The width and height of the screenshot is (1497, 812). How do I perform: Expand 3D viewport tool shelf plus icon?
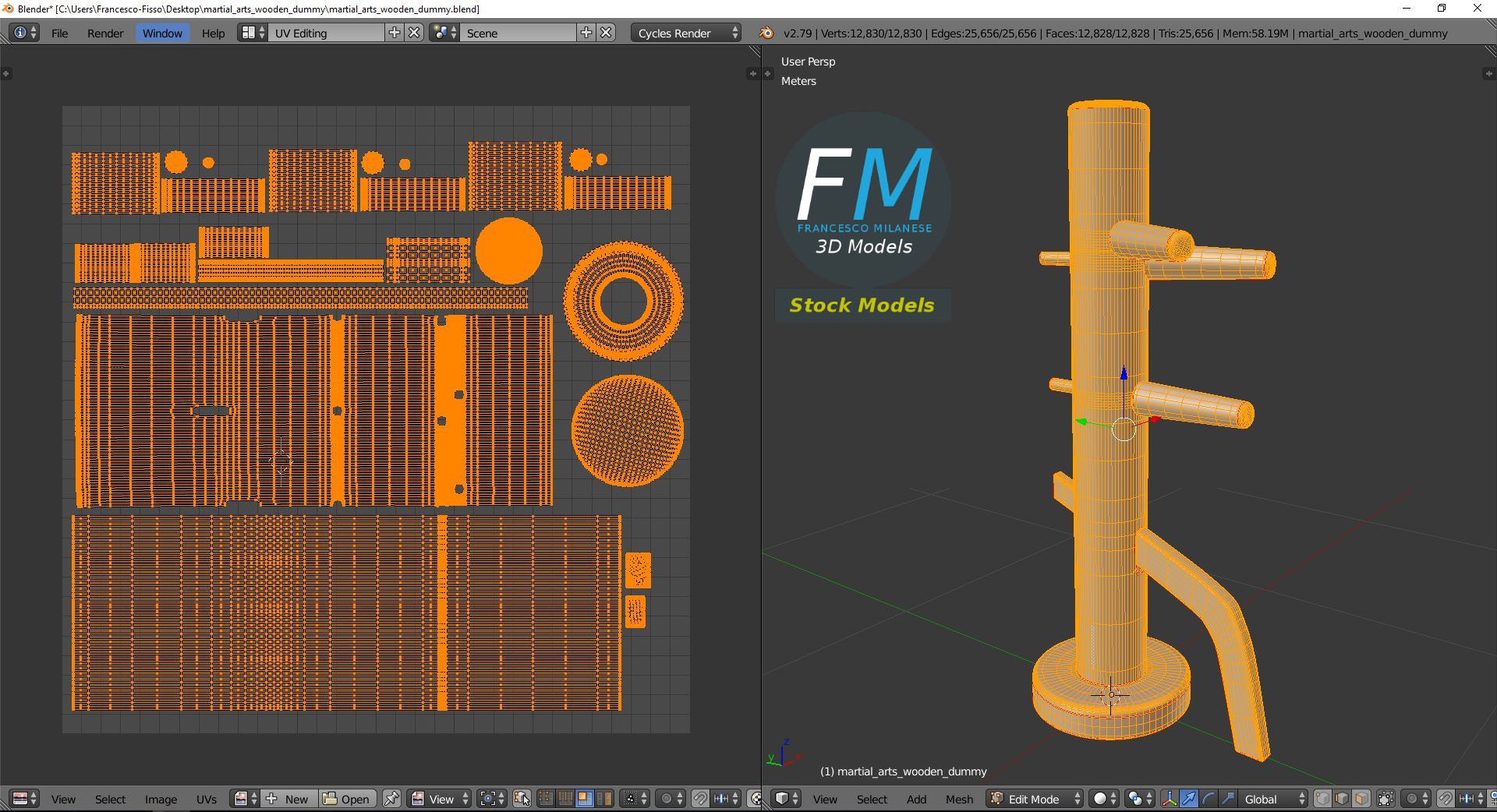point(768,73)
